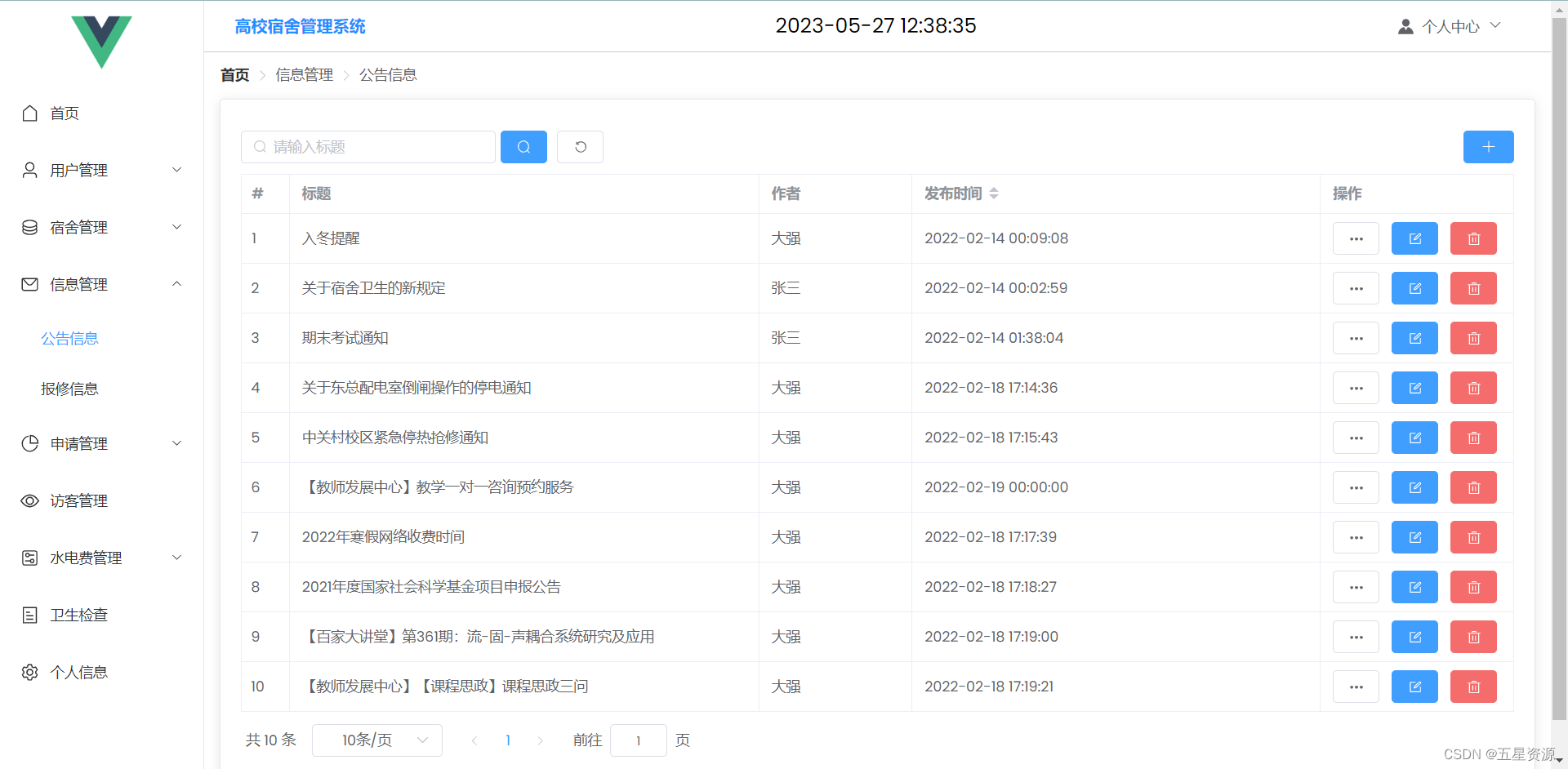Click the 信息管理 breadcrumb

tap(304, 75)
